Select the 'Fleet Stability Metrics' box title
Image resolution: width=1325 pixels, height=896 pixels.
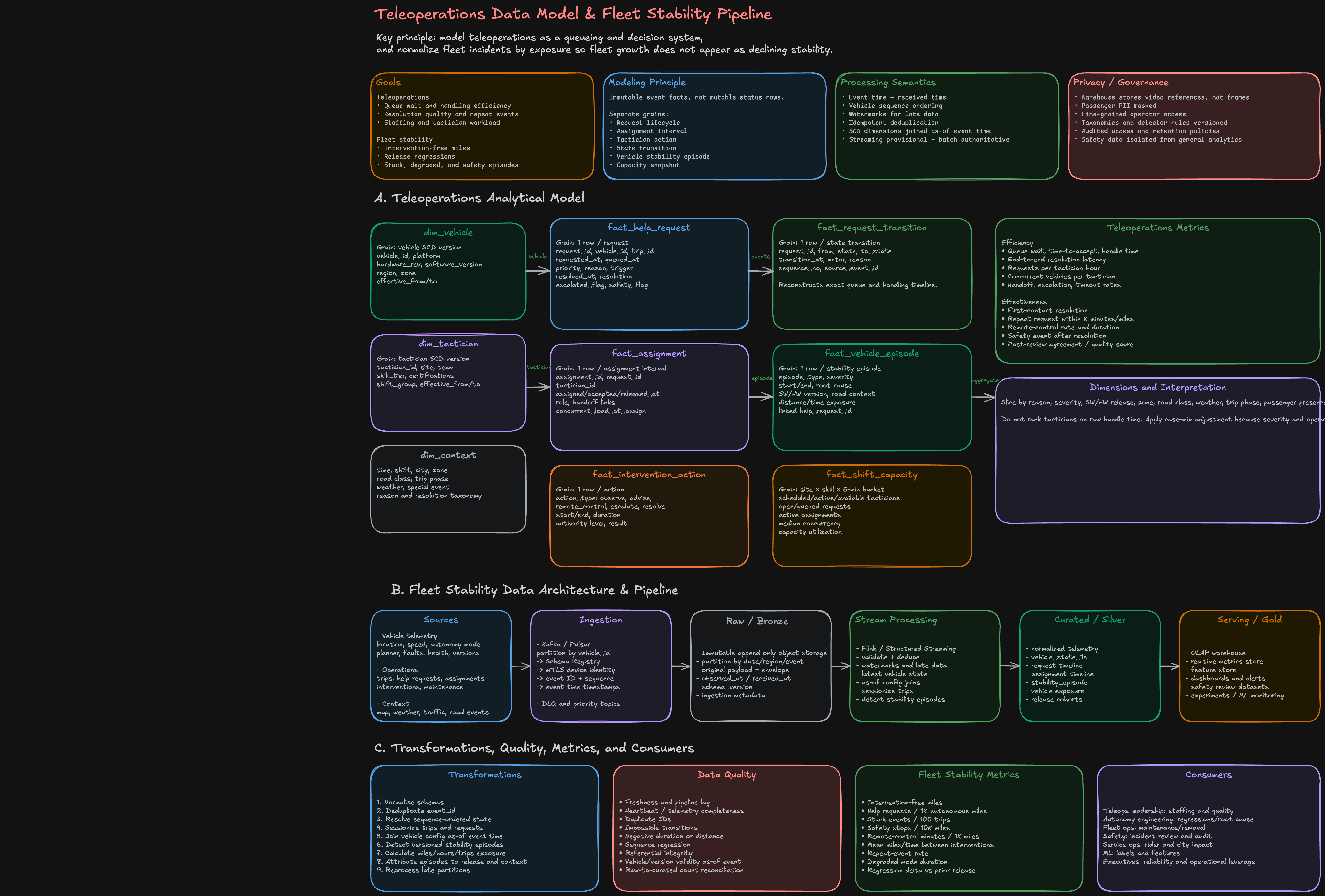point(969,775)
